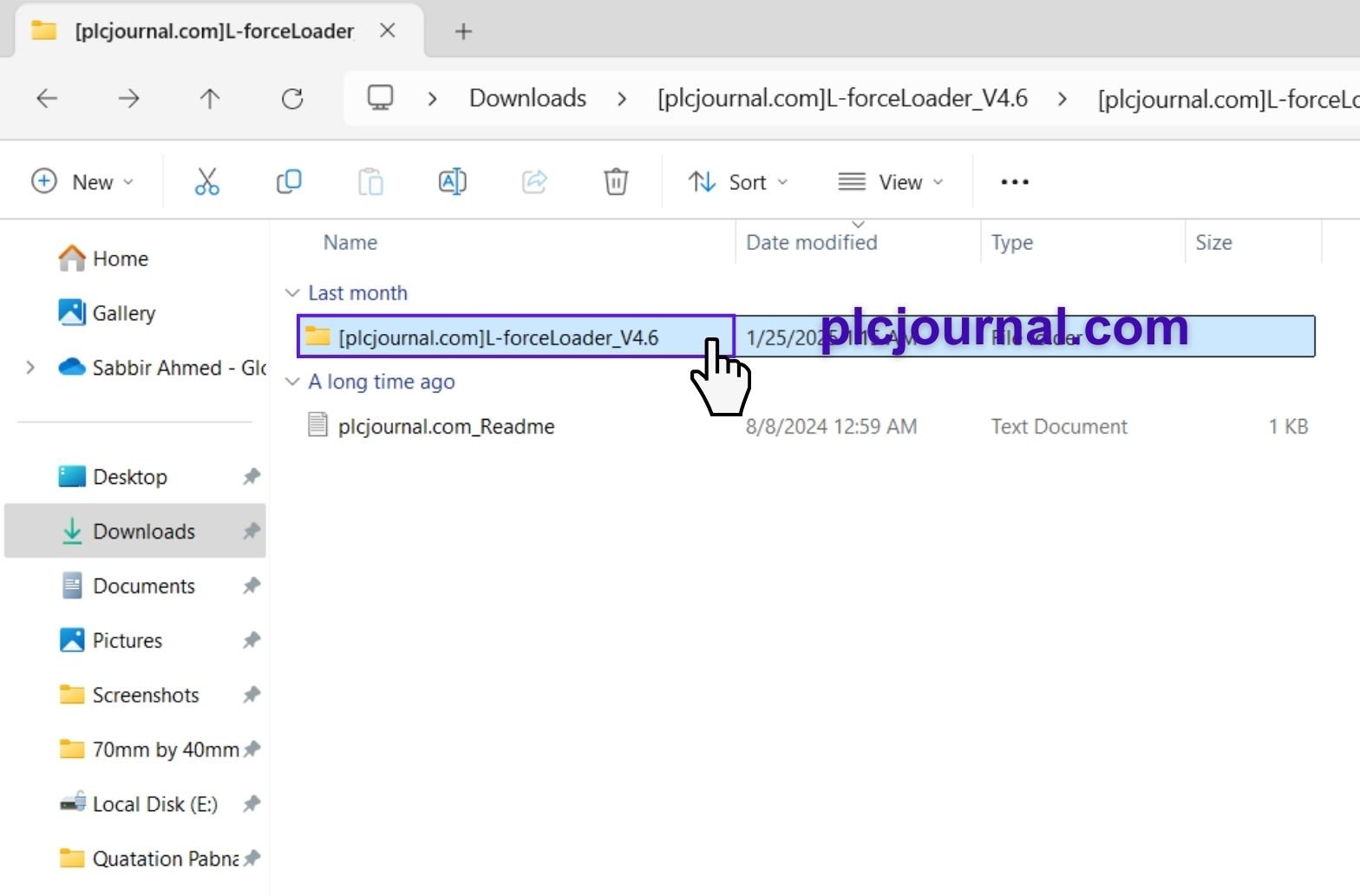Unpin Desktop using its pin icon
Screen dimensions: 1360x896
coord(252,477)
